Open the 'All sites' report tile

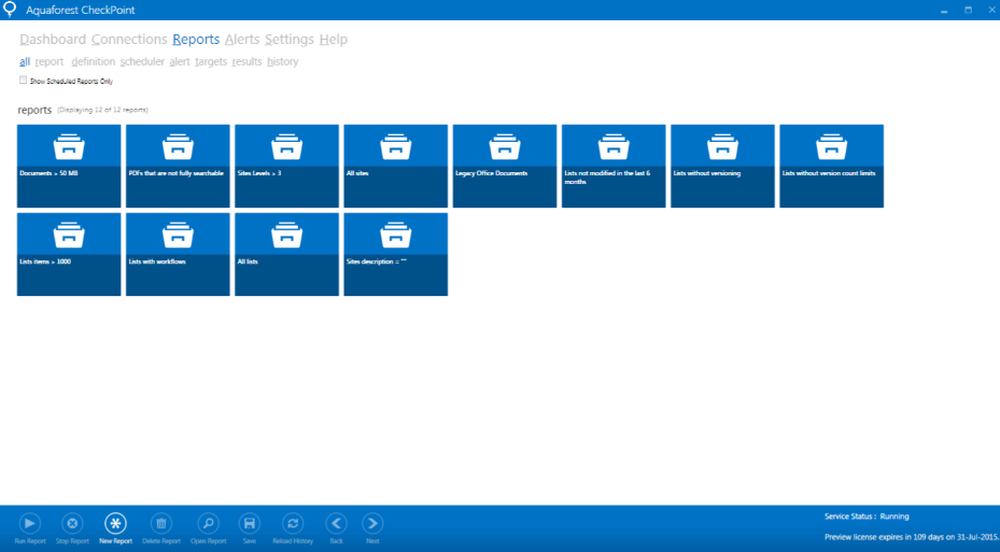pyautogui.click(x=396, y=166)
